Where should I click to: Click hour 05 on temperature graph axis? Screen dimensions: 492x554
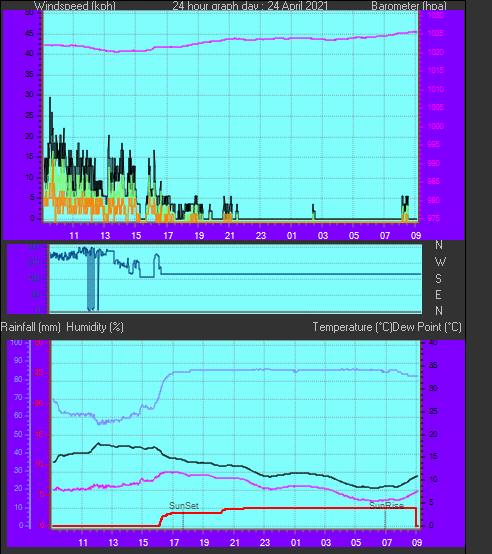click(356, 542)
